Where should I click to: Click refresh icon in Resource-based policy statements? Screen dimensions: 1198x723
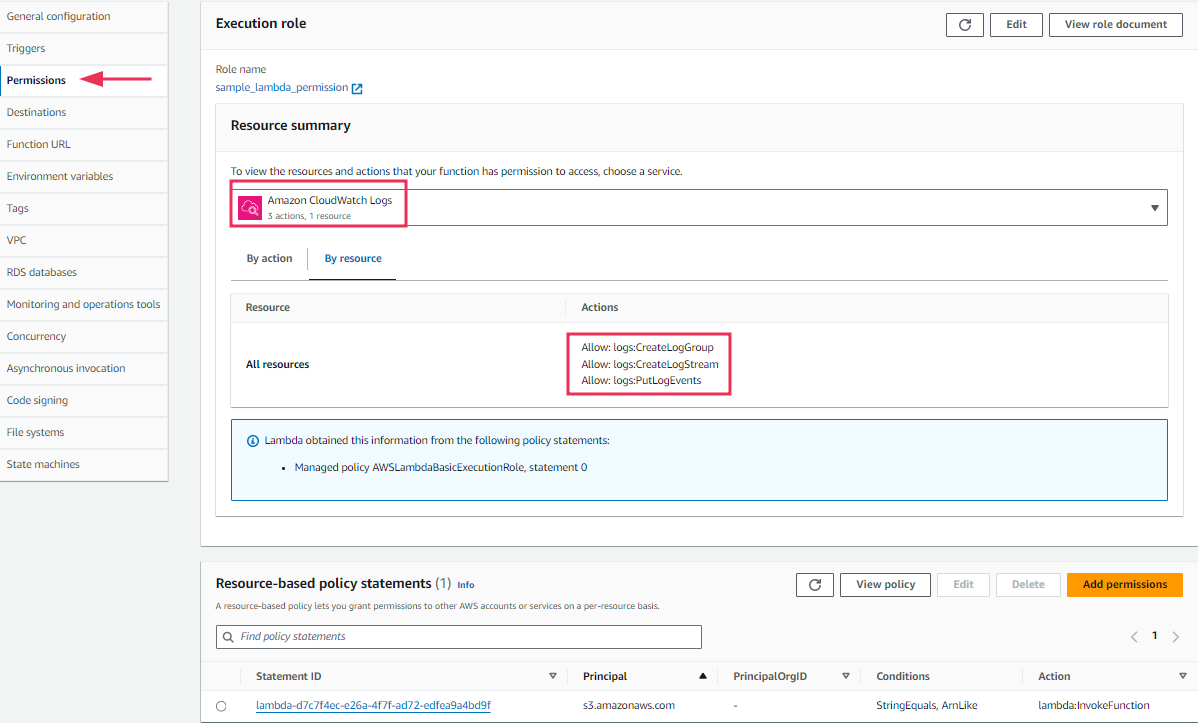(814, 584)
